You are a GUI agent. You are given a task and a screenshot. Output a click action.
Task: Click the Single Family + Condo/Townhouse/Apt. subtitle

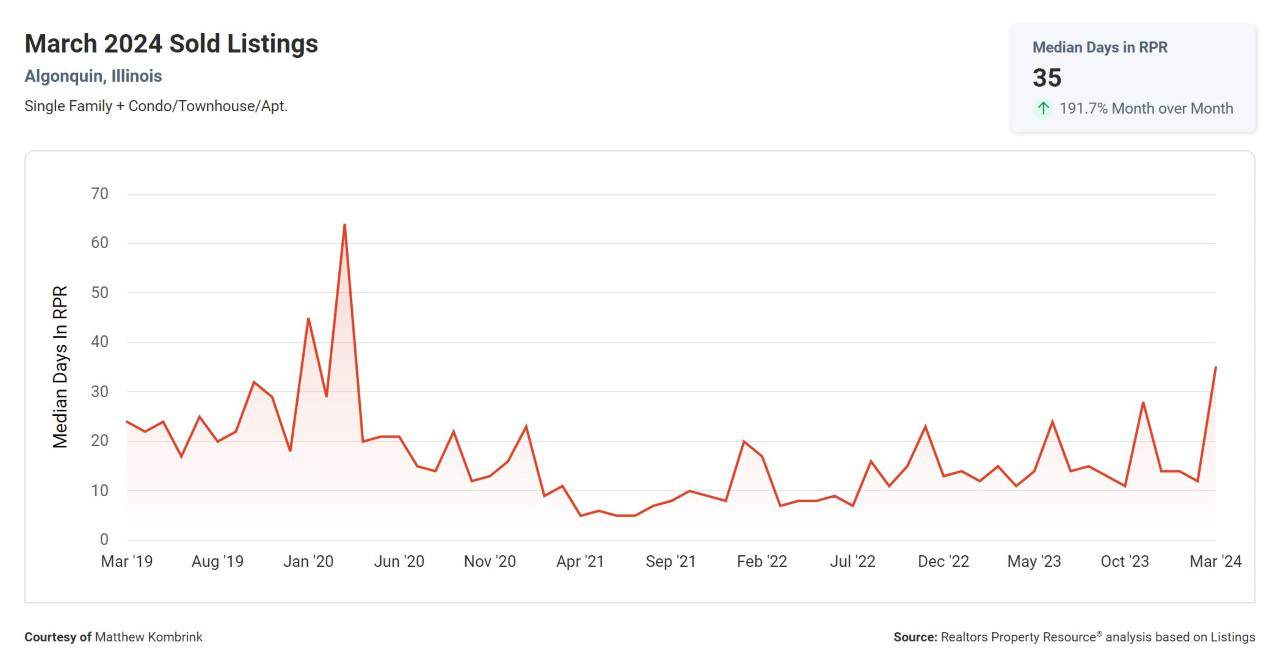pyautogui.click(x=156, y=105)
